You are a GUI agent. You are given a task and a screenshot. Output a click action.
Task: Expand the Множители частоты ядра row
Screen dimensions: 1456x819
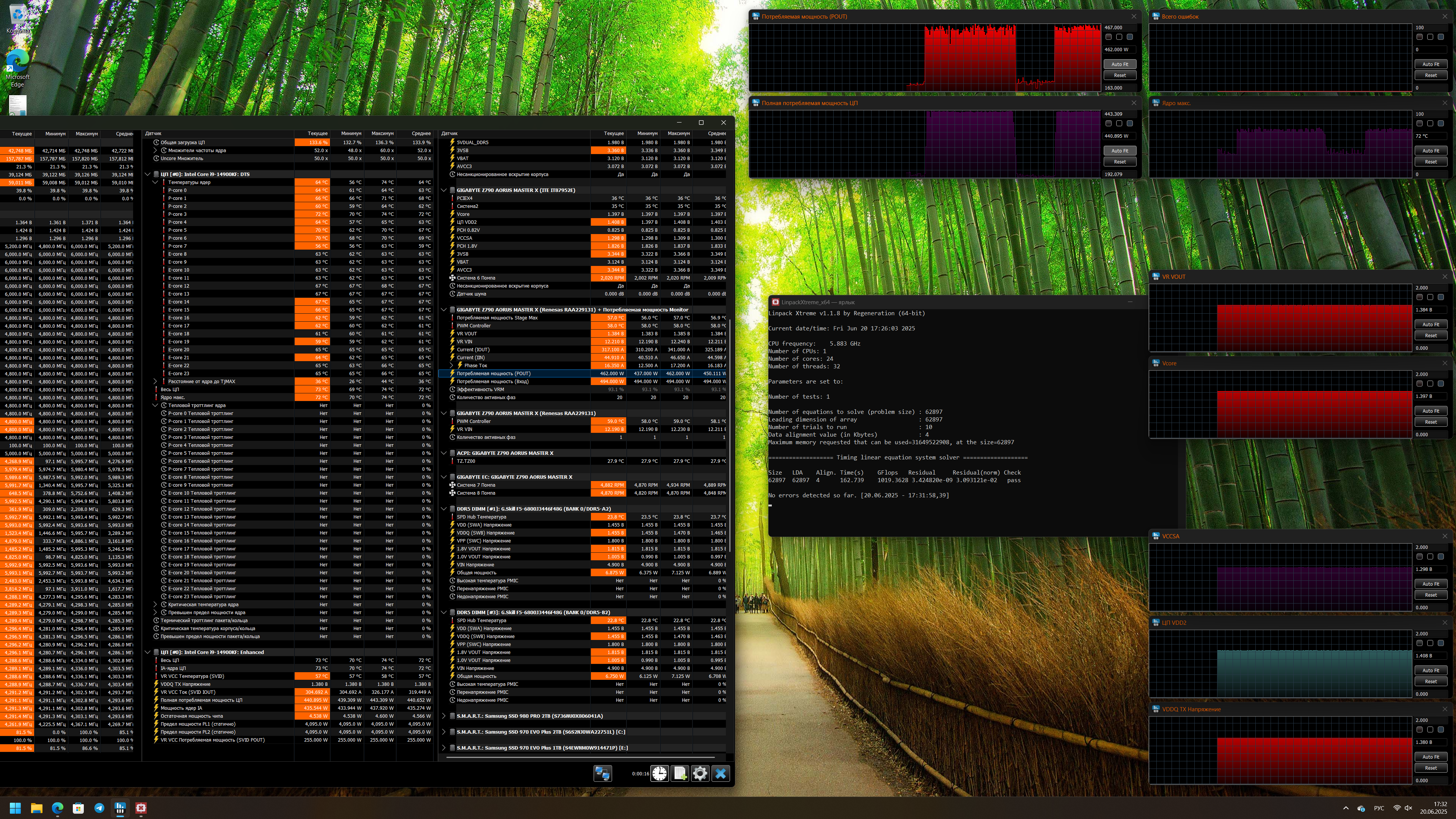(155, 150)
